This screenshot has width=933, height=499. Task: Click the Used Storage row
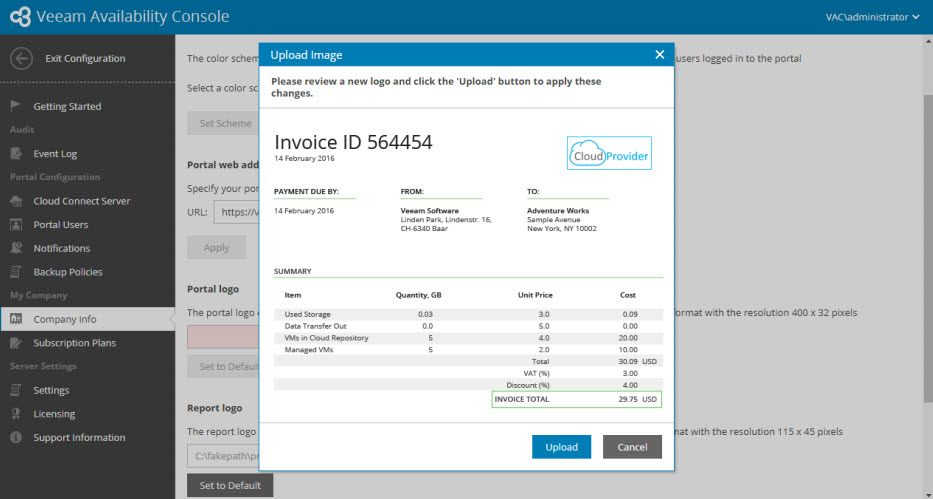(x=468, y=314)
